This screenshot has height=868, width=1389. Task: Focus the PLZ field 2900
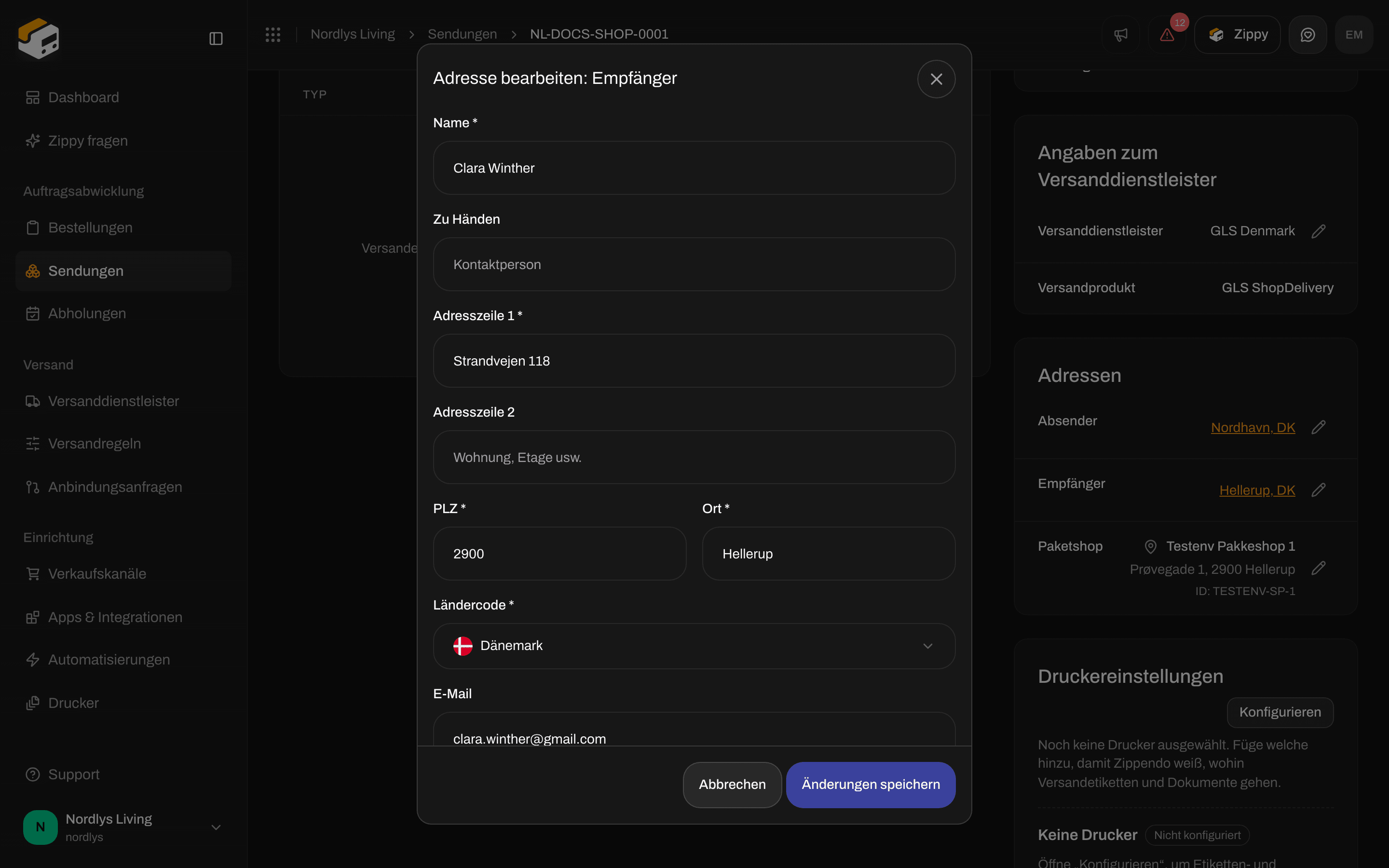559,554
